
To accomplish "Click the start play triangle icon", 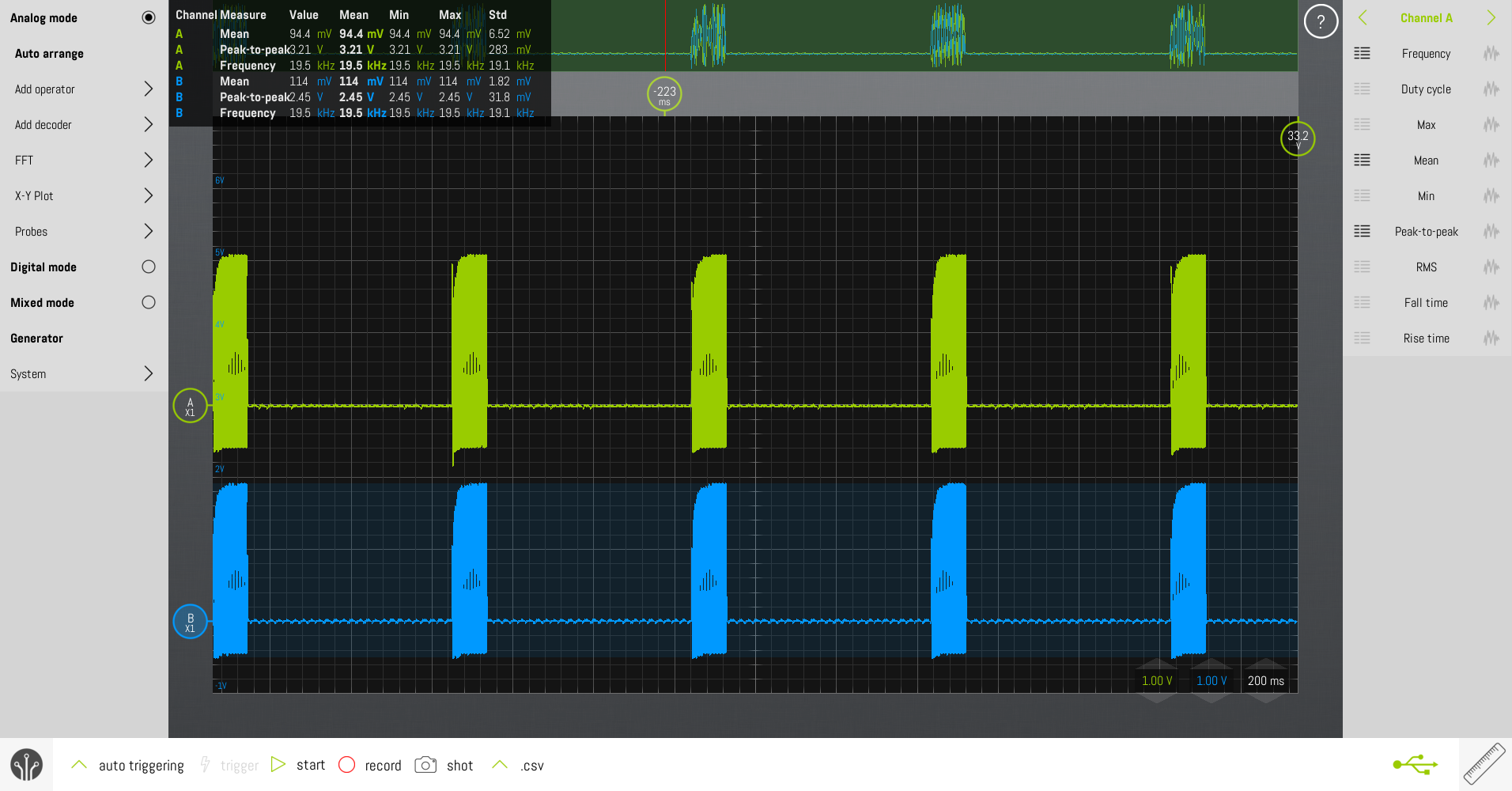I will point(278,764).
